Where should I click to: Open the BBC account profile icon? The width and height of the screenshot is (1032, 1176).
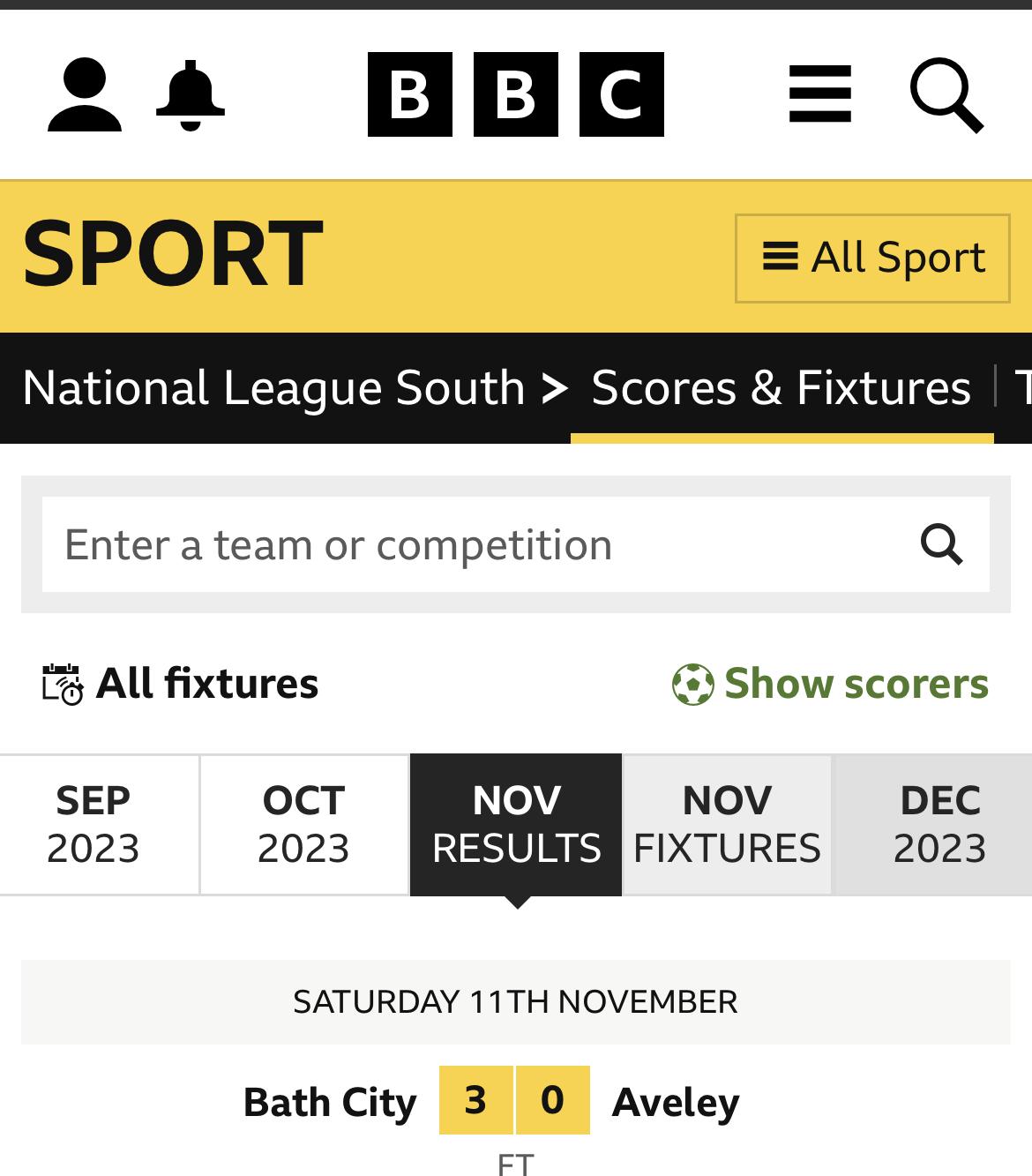[85, 95]
